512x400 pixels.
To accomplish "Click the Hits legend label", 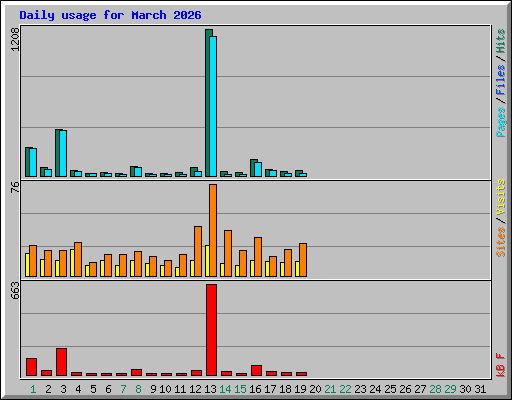I will coord(501,41).
